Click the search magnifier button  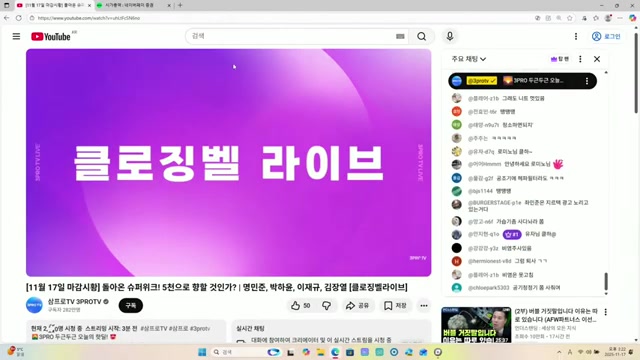pos(422,36)
